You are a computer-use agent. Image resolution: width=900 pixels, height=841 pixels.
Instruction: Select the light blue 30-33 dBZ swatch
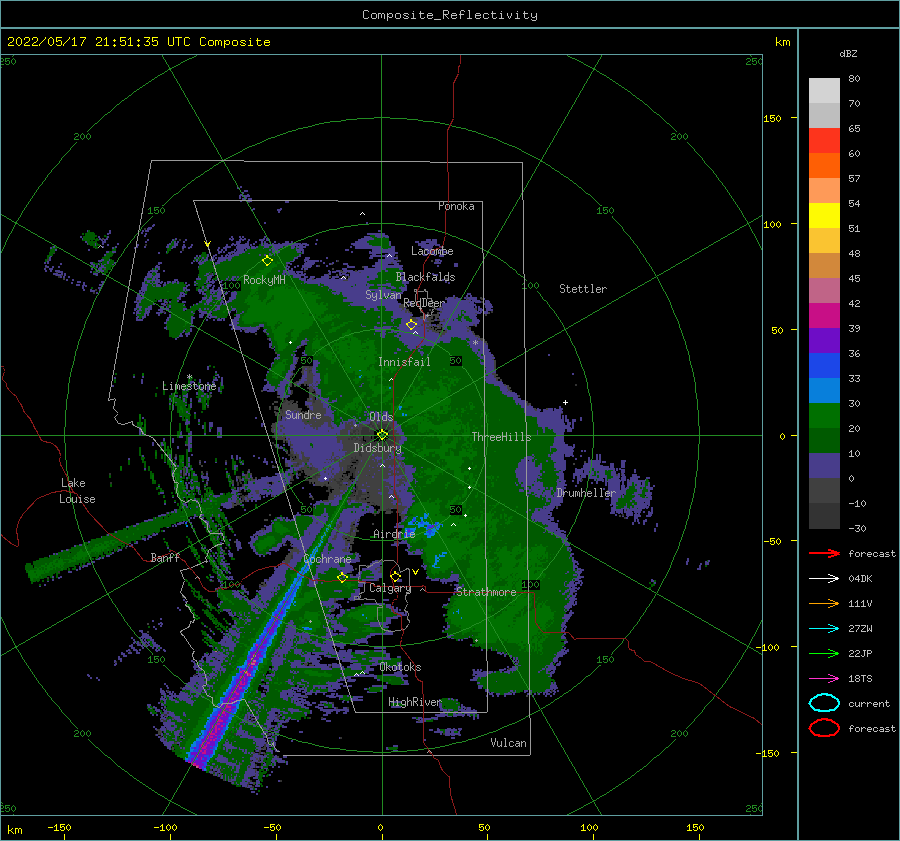(824, 391)
